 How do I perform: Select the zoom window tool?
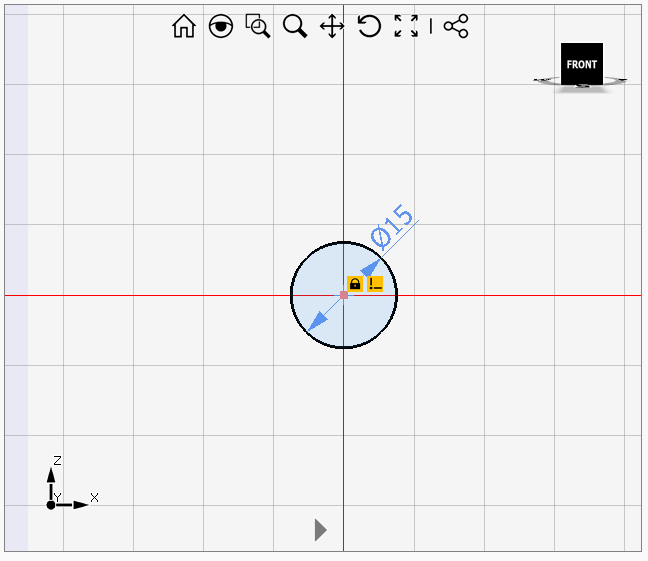[258, 27]
